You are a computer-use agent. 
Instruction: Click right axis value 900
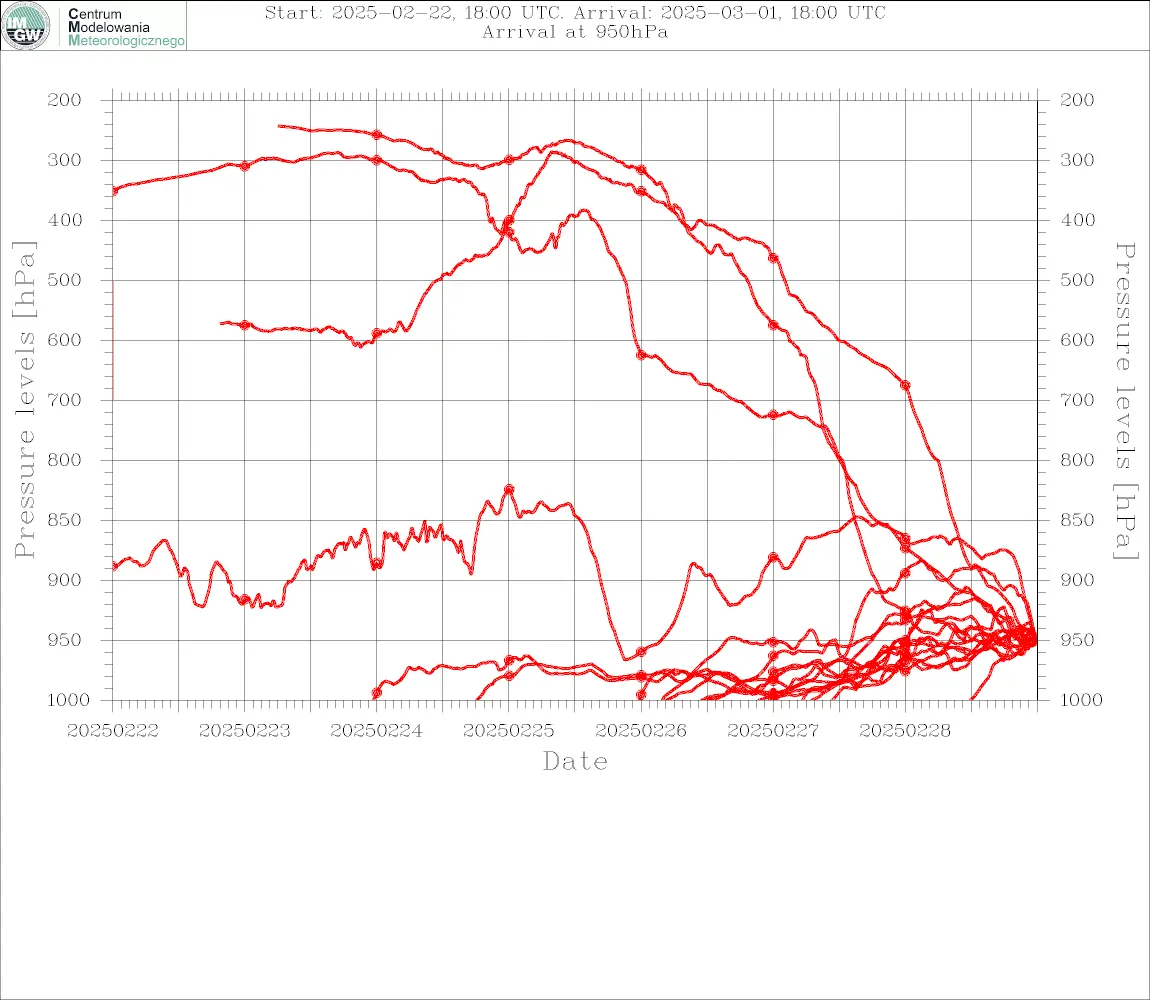tap(1077, 580)
